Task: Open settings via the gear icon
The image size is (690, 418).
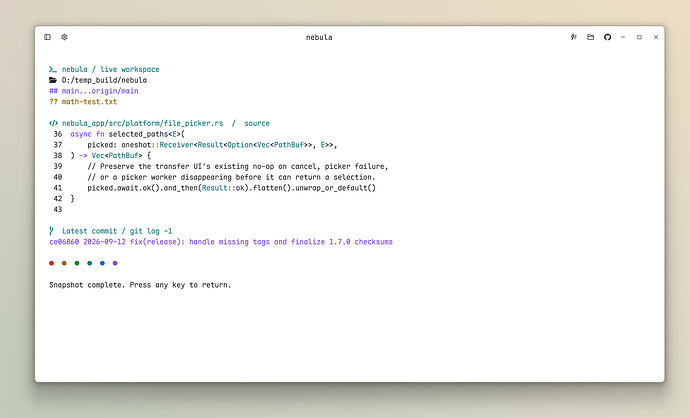Action: click(x=64, y=37)
